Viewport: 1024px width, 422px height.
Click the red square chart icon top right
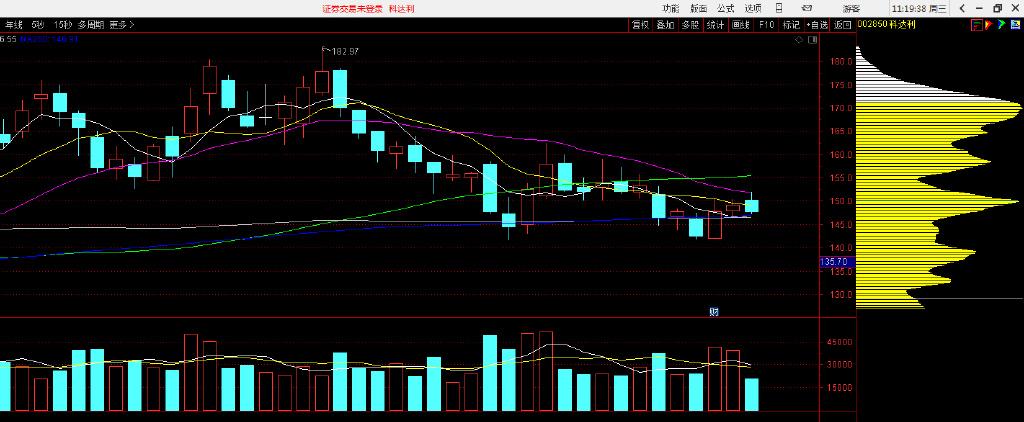[x=977, y=25]
